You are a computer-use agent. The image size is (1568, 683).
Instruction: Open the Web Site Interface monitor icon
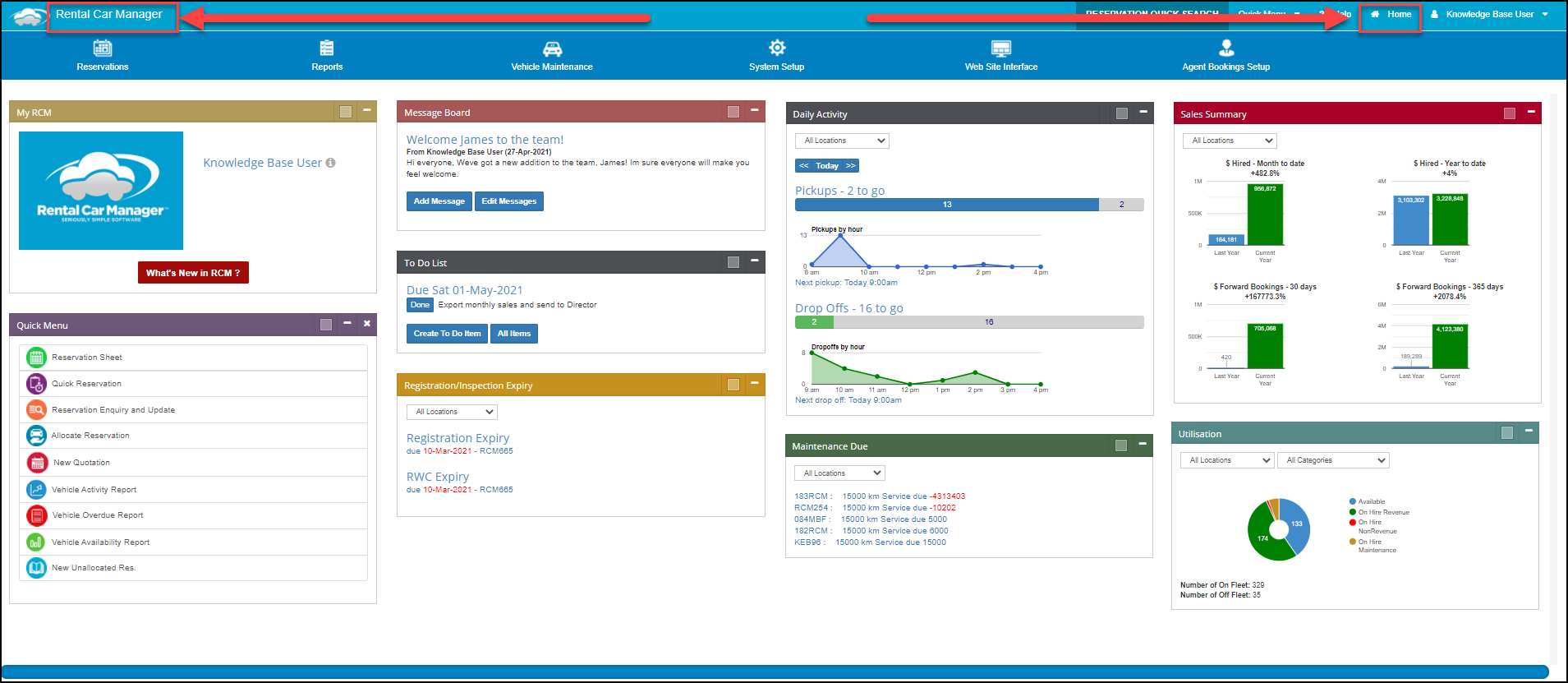1001,48
